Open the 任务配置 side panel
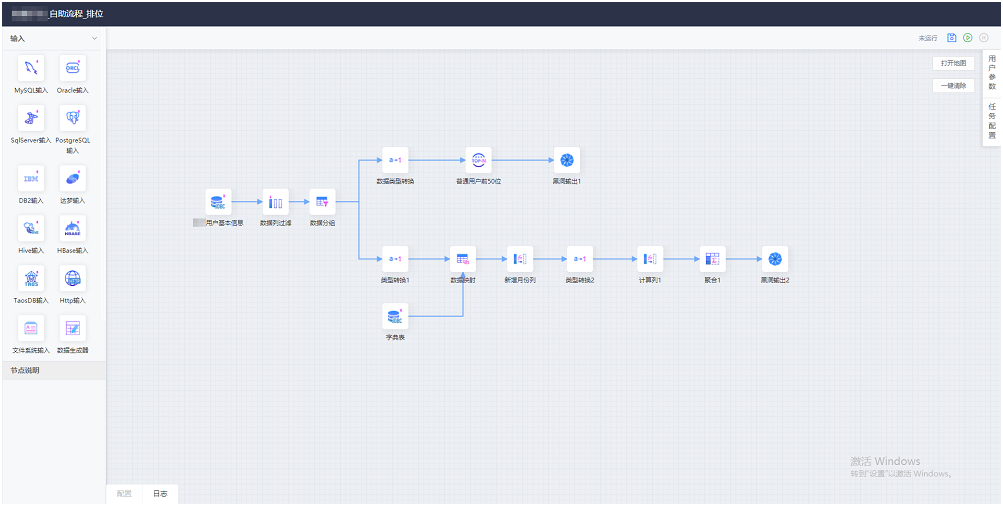This screenshot has height=510, width=1003. 992,120
